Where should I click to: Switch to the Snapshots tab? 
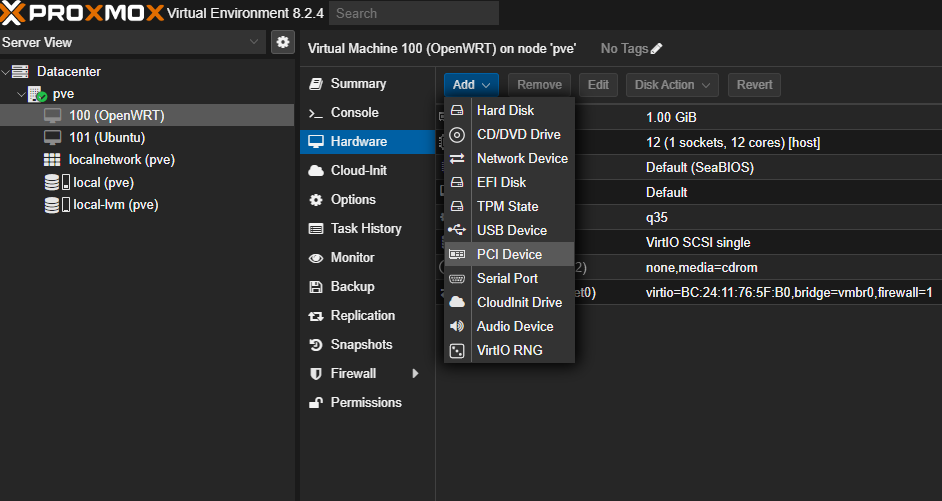point(361,345)
